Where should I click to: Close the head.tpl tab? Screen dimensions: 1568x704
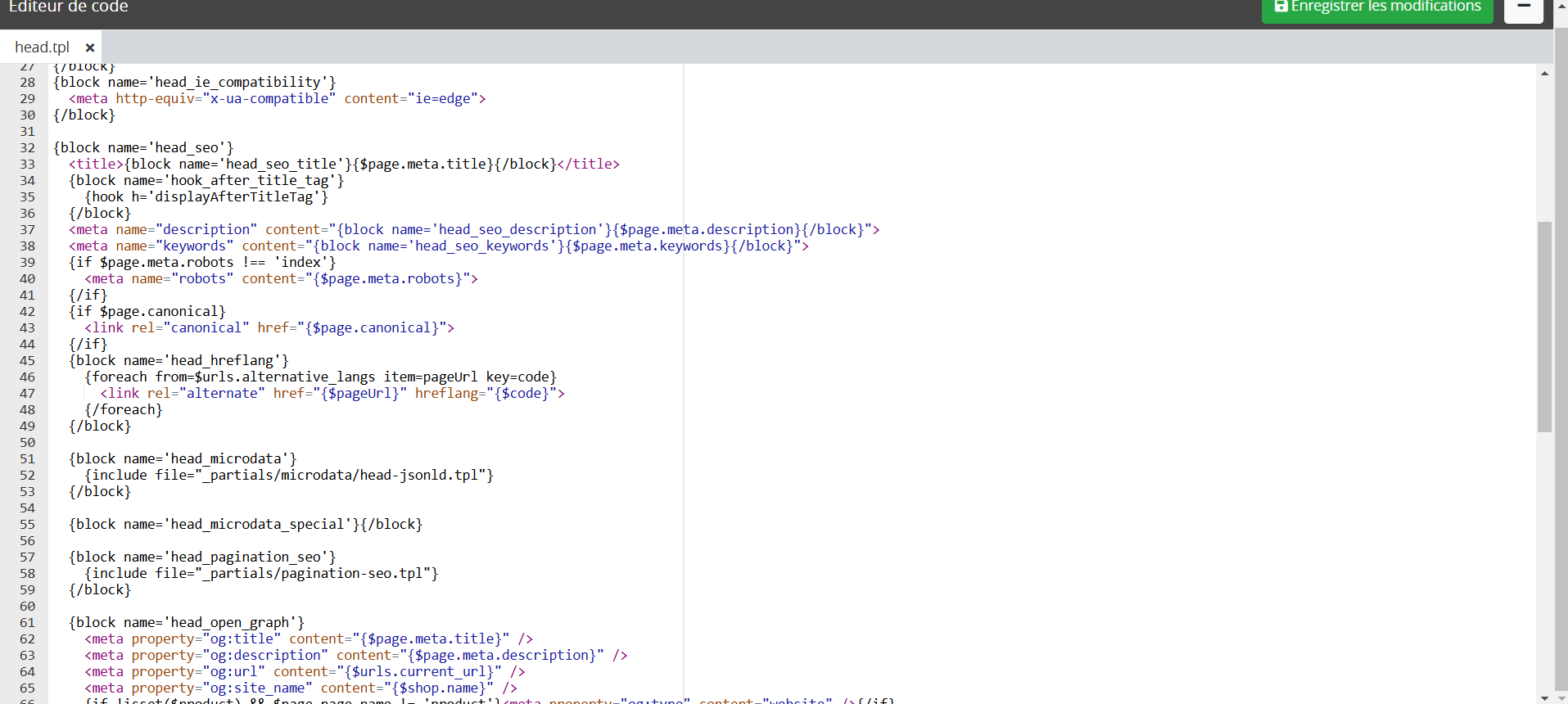pyautogui.click(x=90, y=47)
